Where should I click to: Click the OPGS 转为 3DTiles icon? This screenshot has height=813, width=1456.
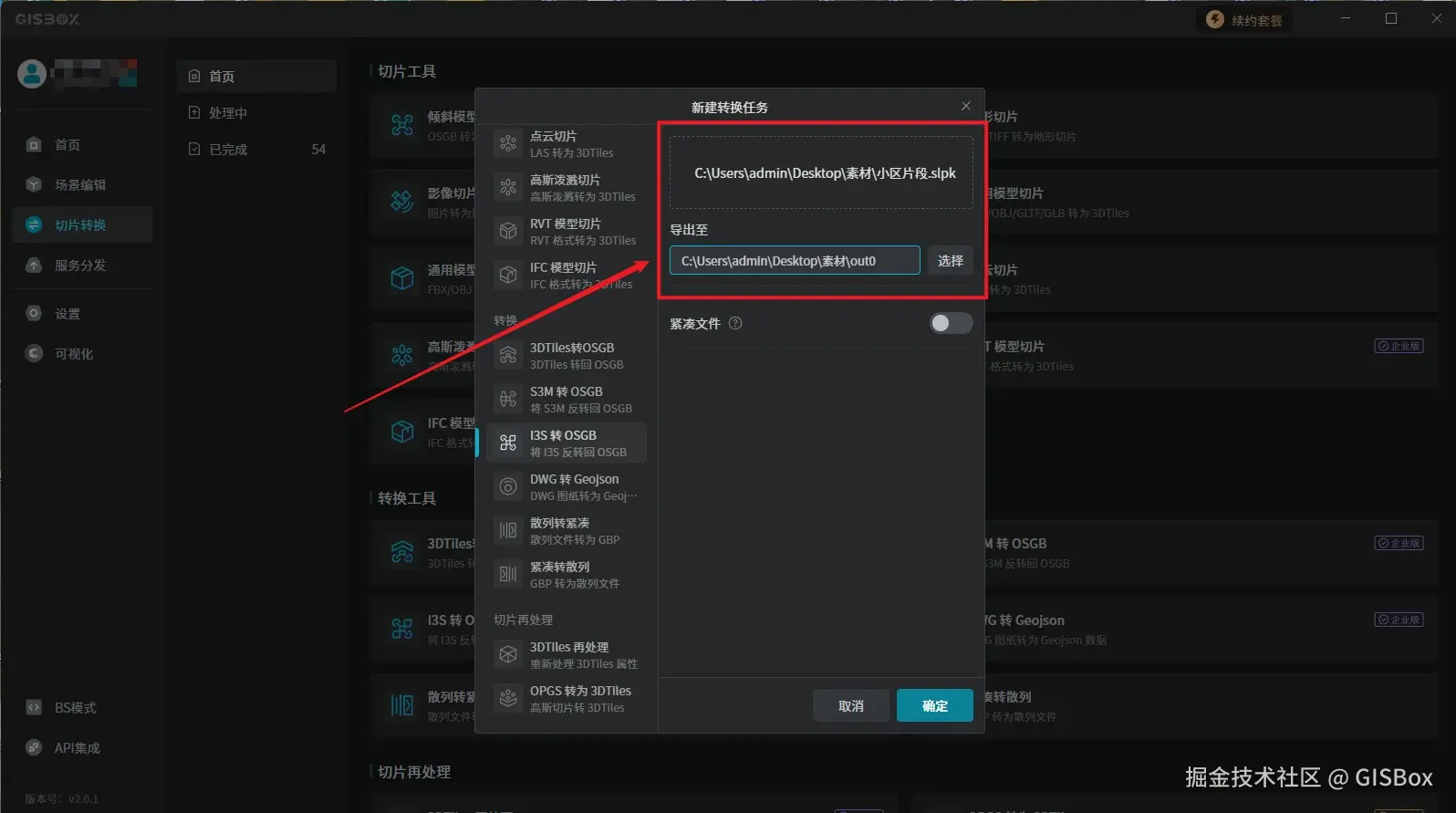click(x=508, y=698)
